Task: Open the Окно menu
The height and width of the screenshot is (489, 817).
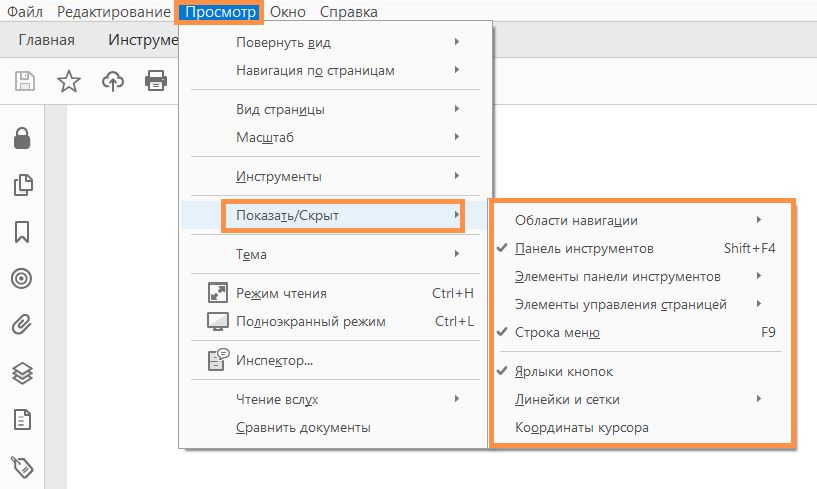Action: point(288,11)
